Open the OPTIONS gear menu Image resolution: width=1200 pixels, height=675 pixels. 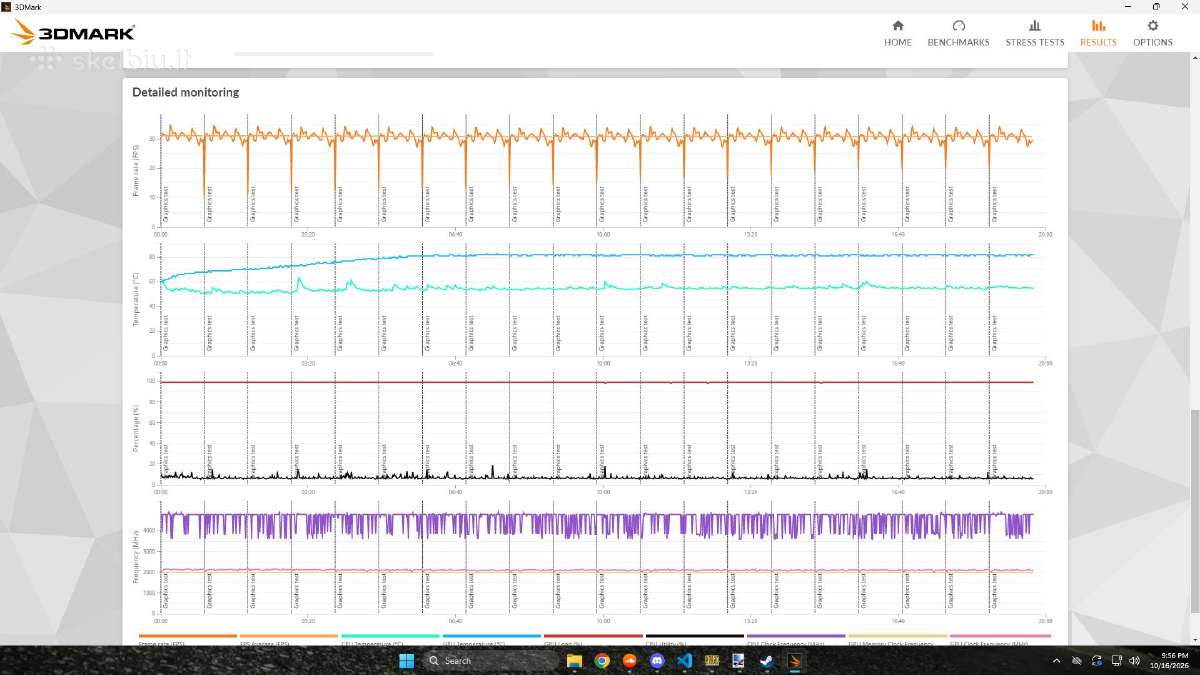tap(1152, 33)
